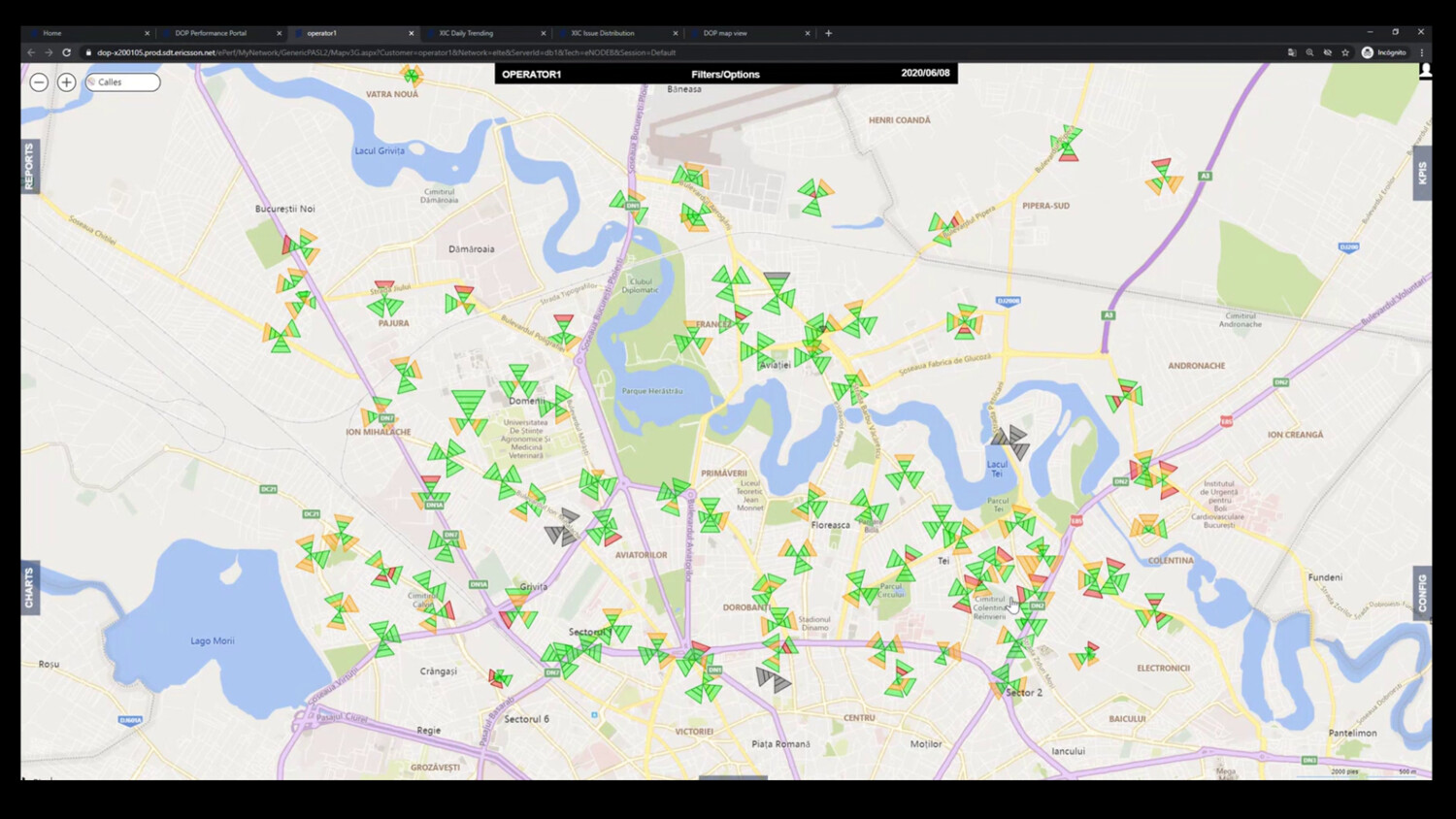Click the zoom in plus button
The height and width of the screenshot is (819, 1456).
(66, 82)
